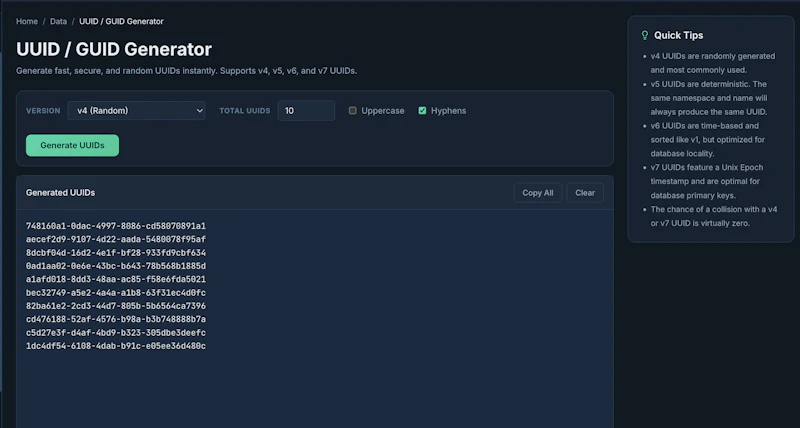Copy all generated UUIDs with Copy All
The width and height of the screenshot is (800, 428).
[x=538, y=193]
